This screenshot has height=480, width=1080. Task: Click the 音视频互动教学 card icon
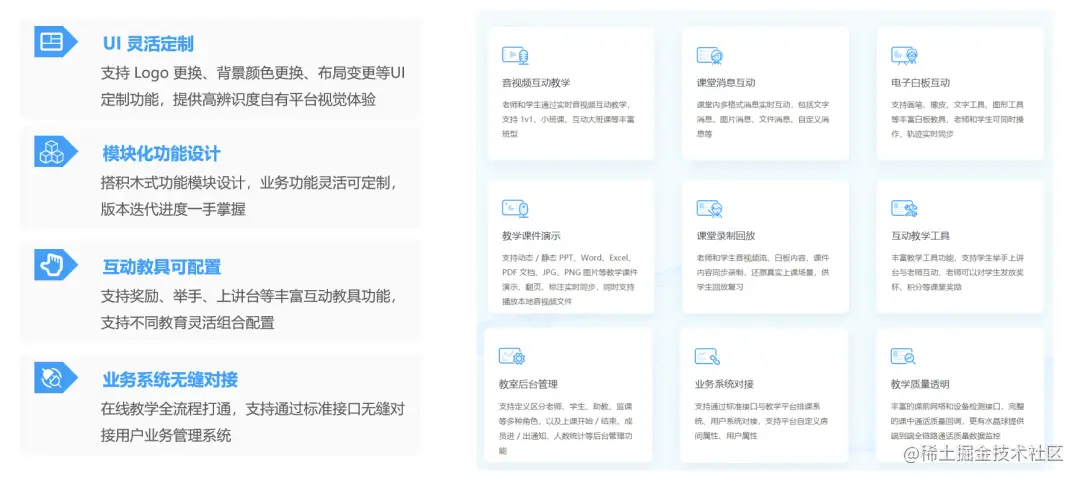coord(515,55)
